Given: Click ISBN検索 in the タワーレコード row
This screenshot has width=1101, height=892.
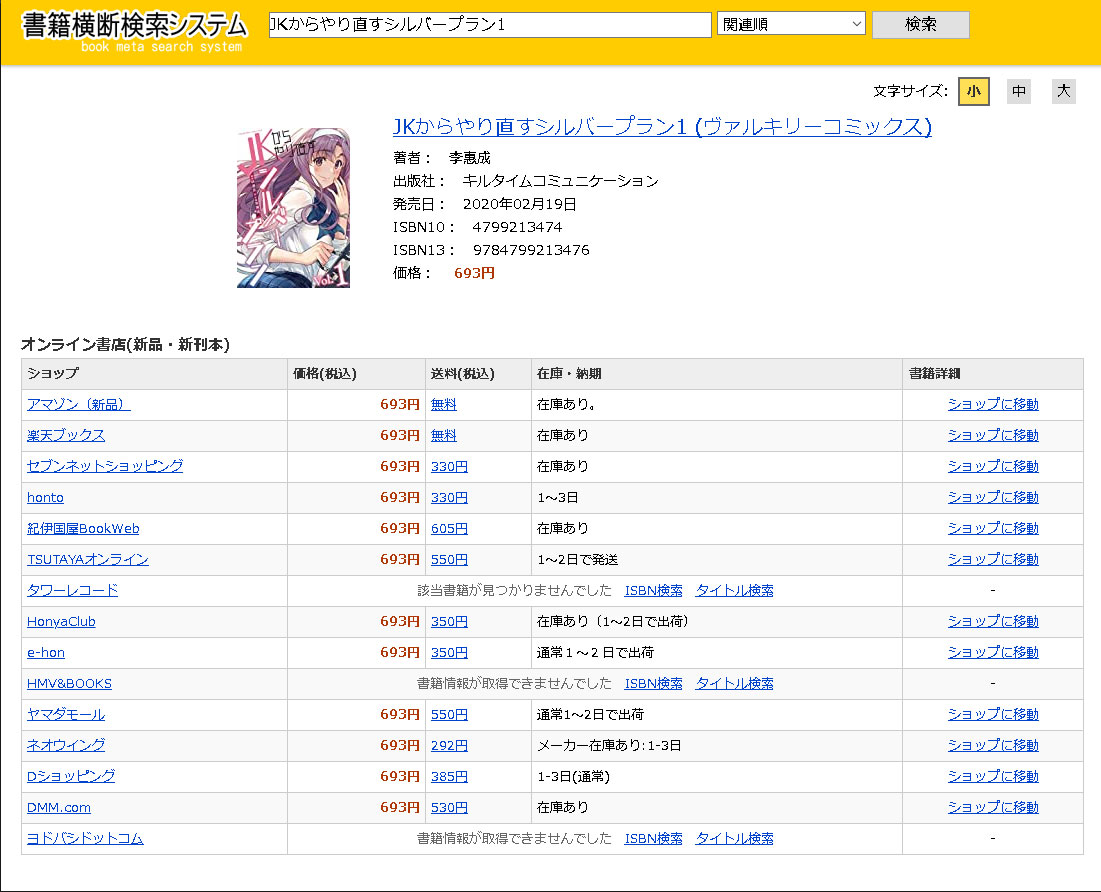Looking at the screenshot, I should [x=654, y=591].
